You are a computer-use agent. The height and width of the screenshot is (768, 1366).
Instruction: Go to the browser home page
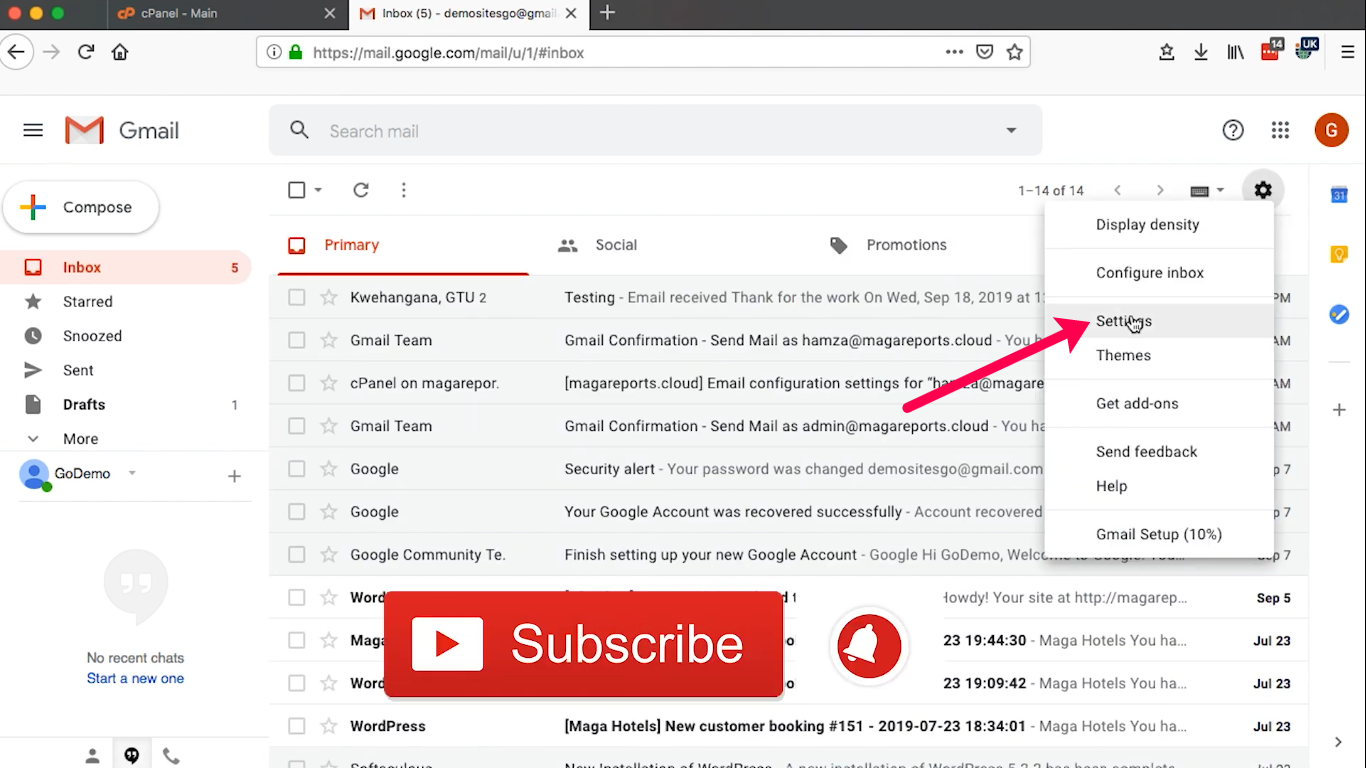(120, 52)
